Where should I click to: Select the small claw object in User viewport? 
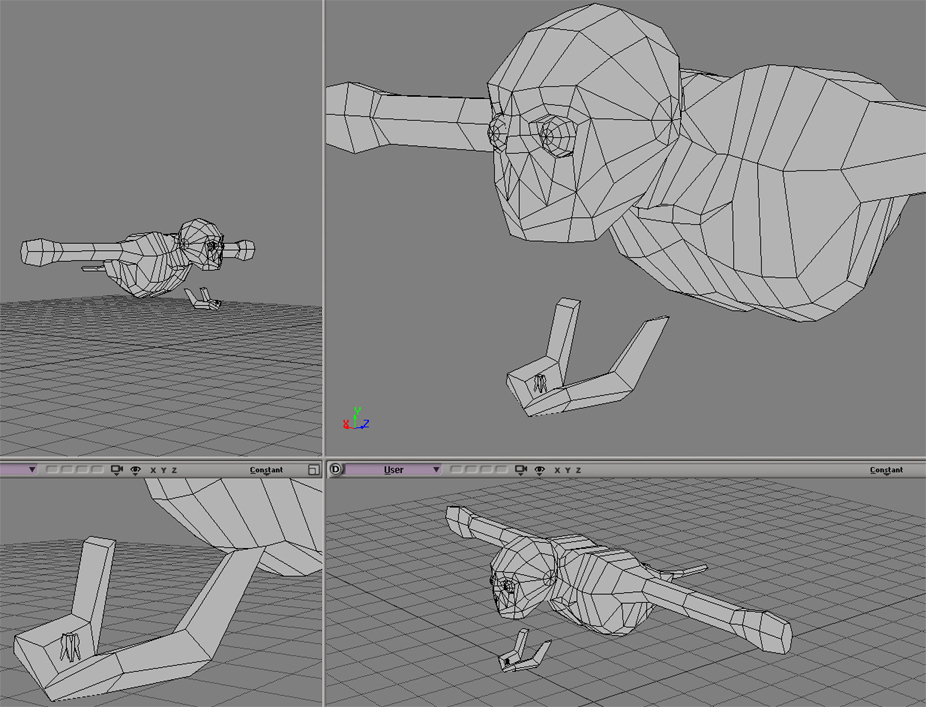point(524,655)
